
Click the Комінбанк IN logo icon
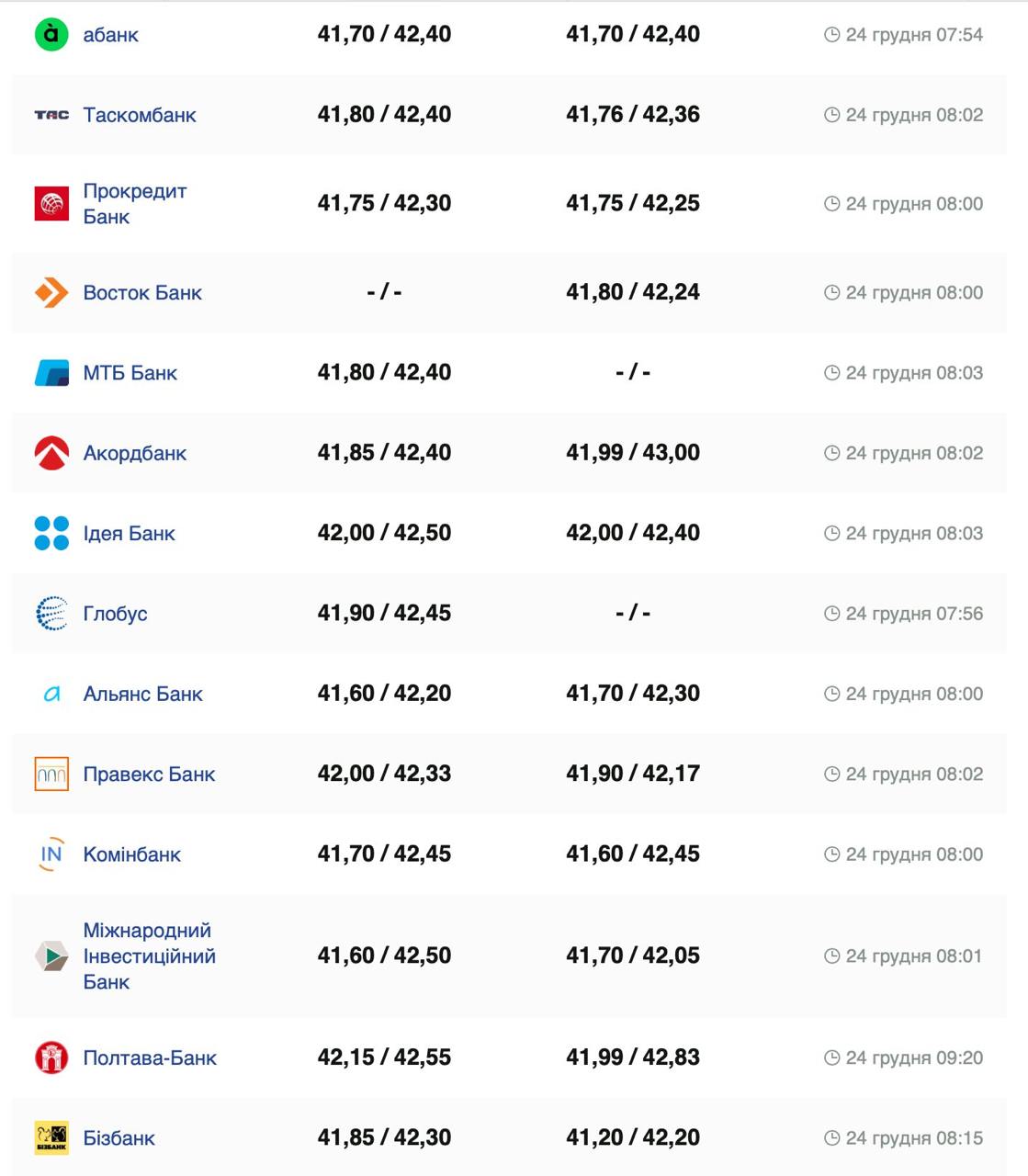point(51,854)
